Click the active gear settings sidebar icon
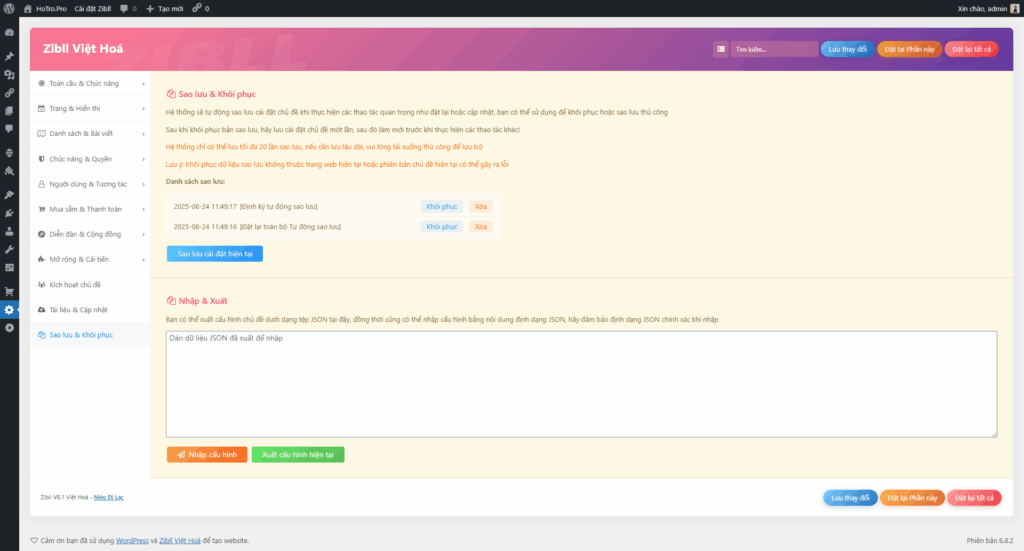The width and height of the screenshot is (1024, 551). click(x=9, y=310)
